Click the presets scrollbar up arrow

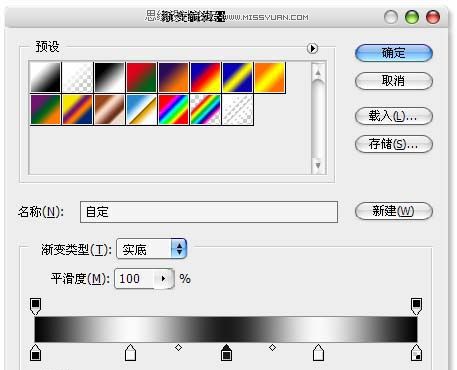tap(318, 72)
